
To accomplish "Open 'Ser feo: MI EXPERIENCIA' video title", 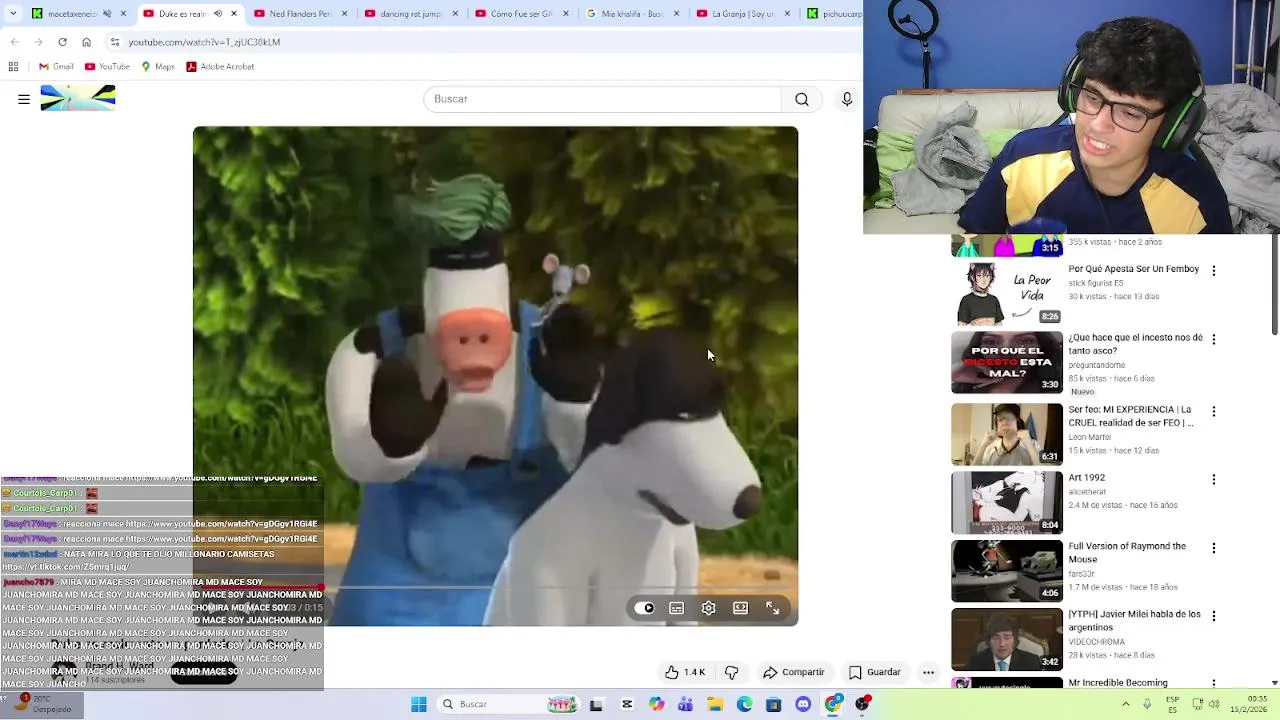I will (1131, 416).
